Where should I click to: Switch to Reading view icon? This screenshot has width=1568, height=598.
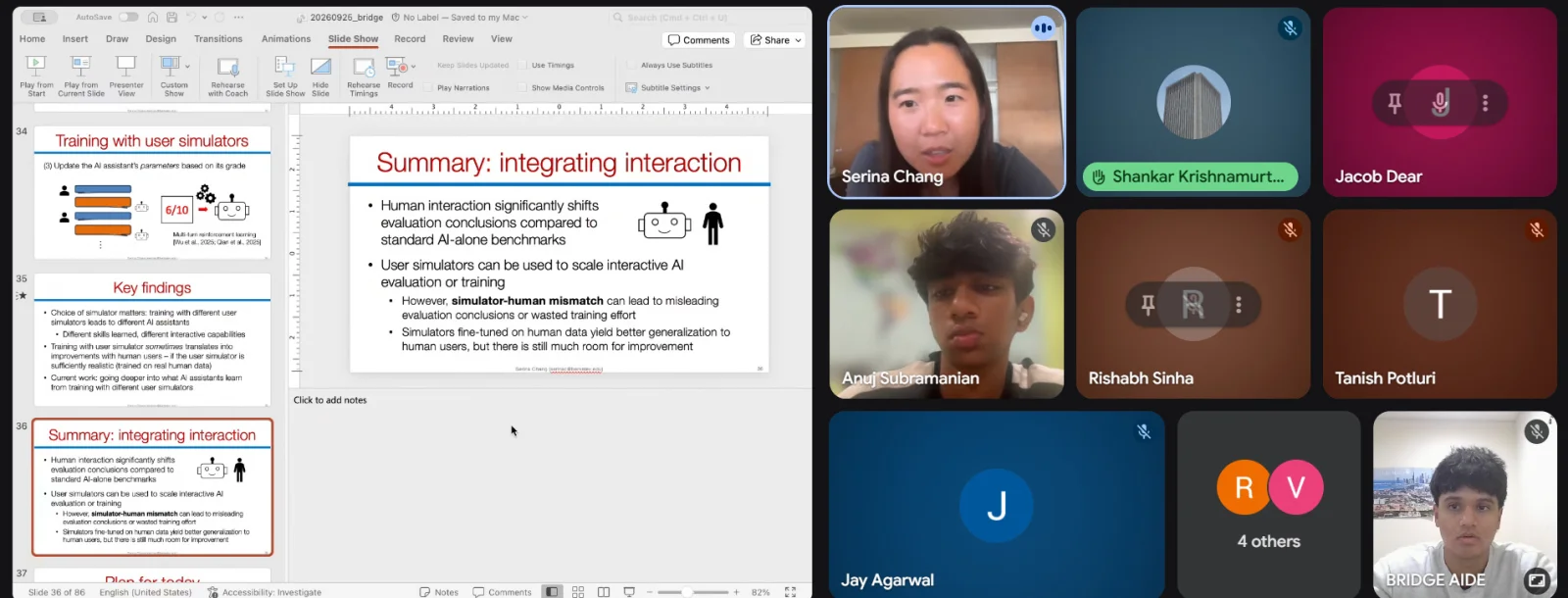click(604, 592)
